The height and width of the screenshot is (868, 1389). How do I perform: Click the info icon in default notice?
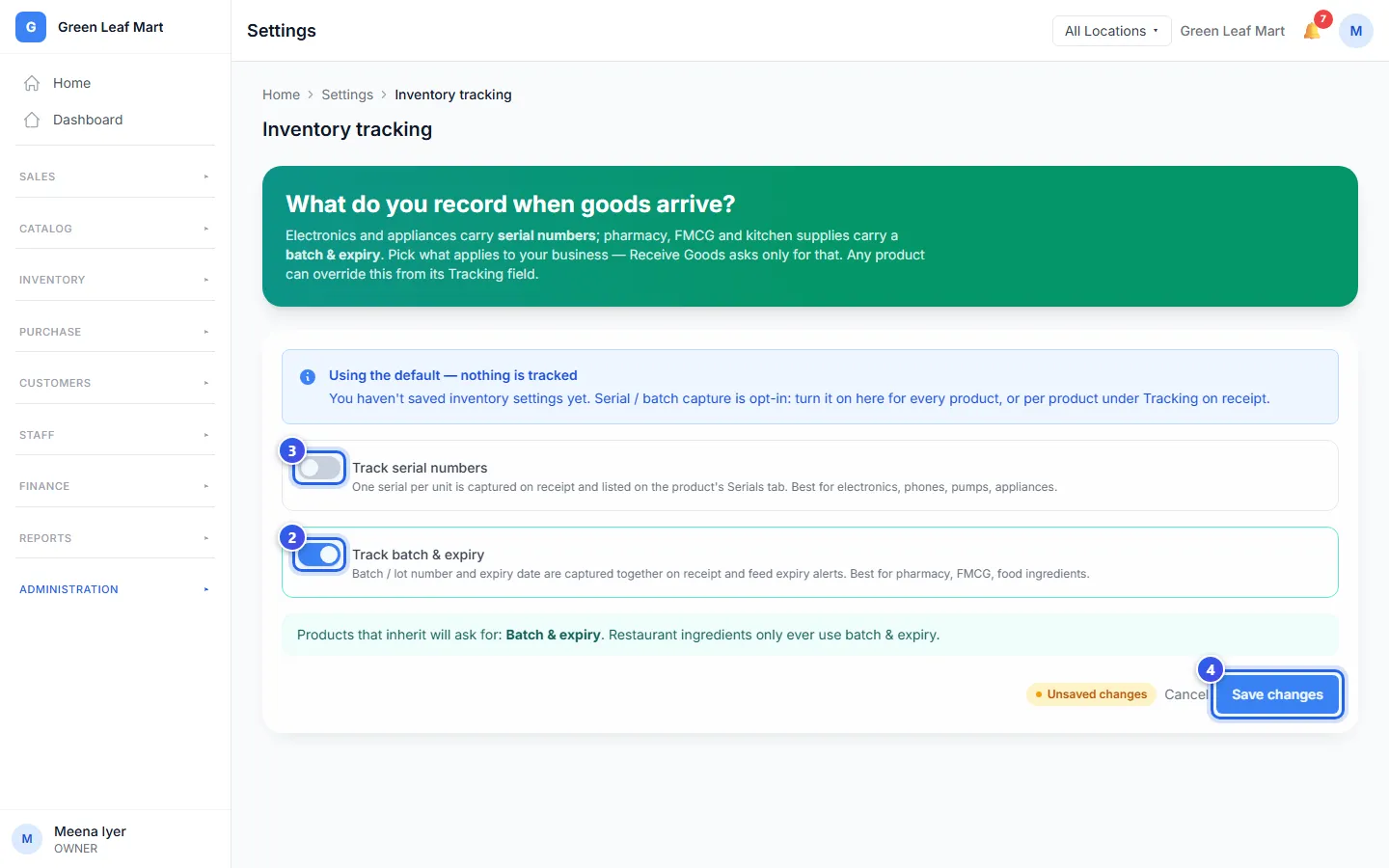[308, 377]
